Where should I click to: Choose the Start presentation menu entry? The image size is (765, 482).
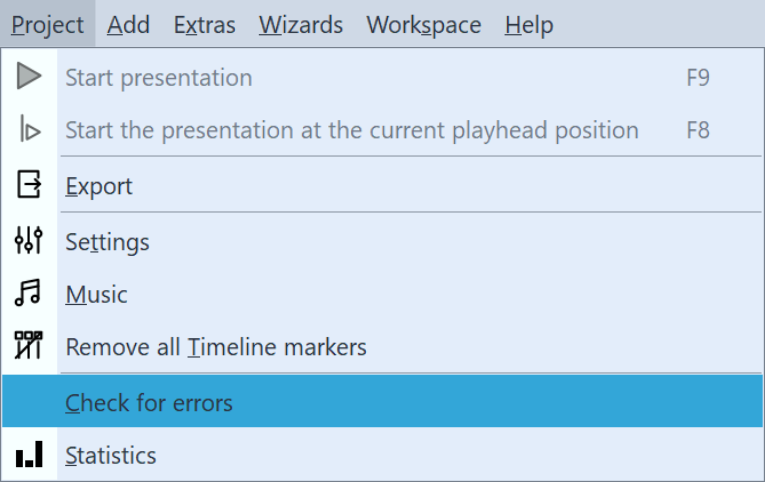(158, 77)
